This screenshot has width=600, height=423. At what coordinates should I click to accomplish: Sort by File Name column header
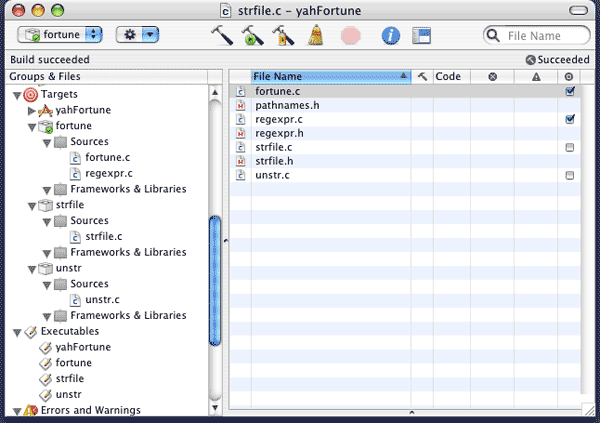pos(328,76)
